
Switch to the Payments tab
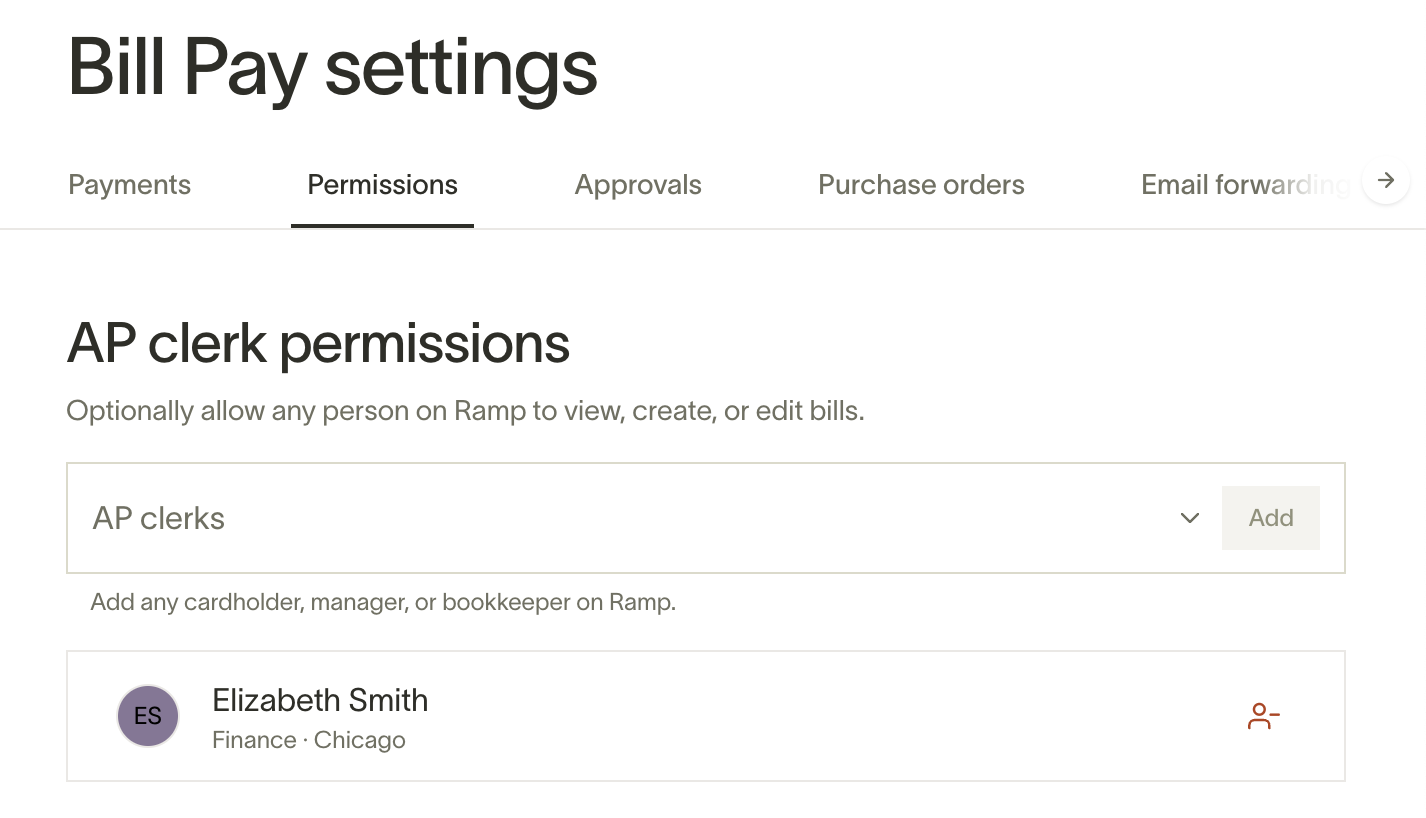pos(129,185)
